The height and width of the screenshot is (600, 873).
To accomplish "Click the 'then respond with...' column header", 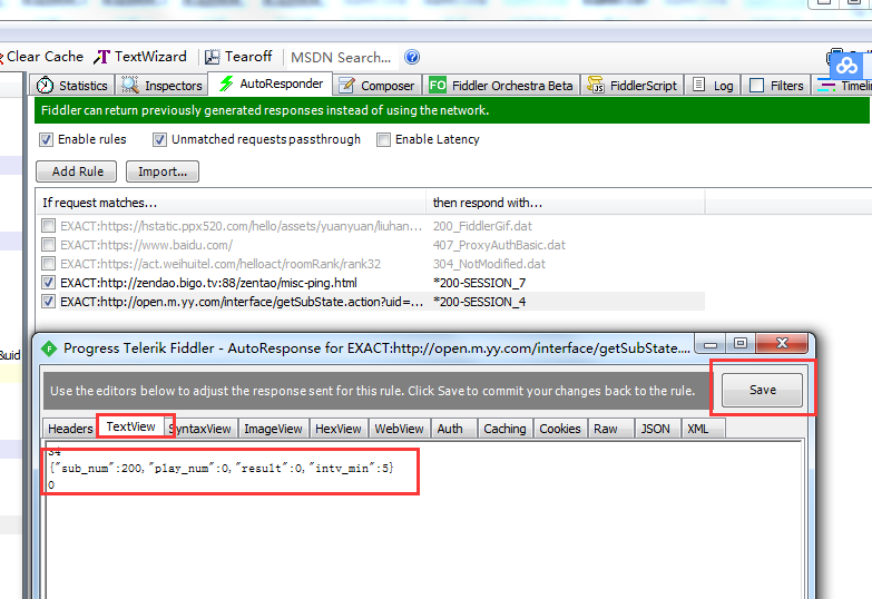I will (x=566, y=203).
